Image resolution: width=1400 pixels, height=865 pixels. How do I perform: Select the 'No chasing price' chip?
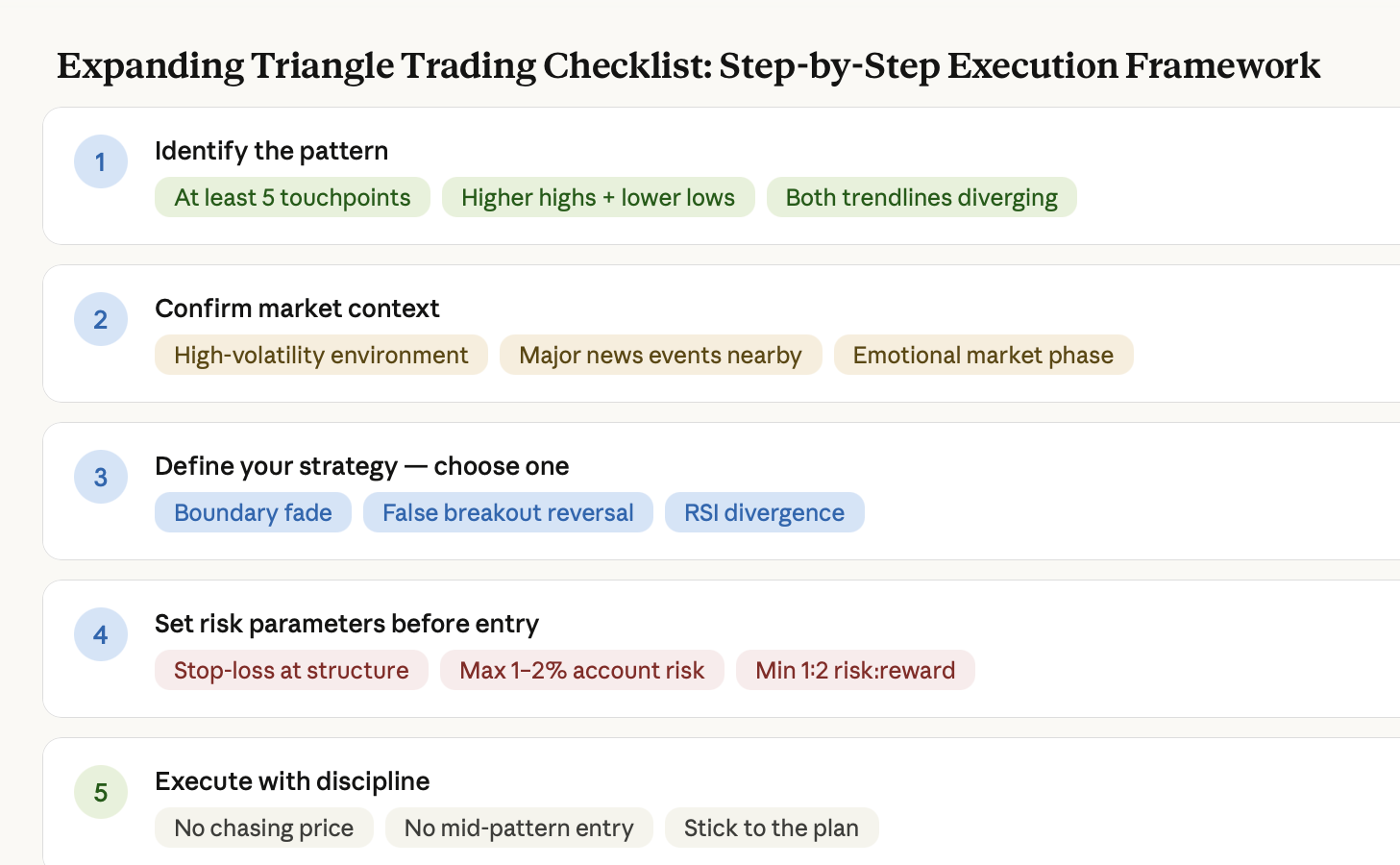coord(263,828)
